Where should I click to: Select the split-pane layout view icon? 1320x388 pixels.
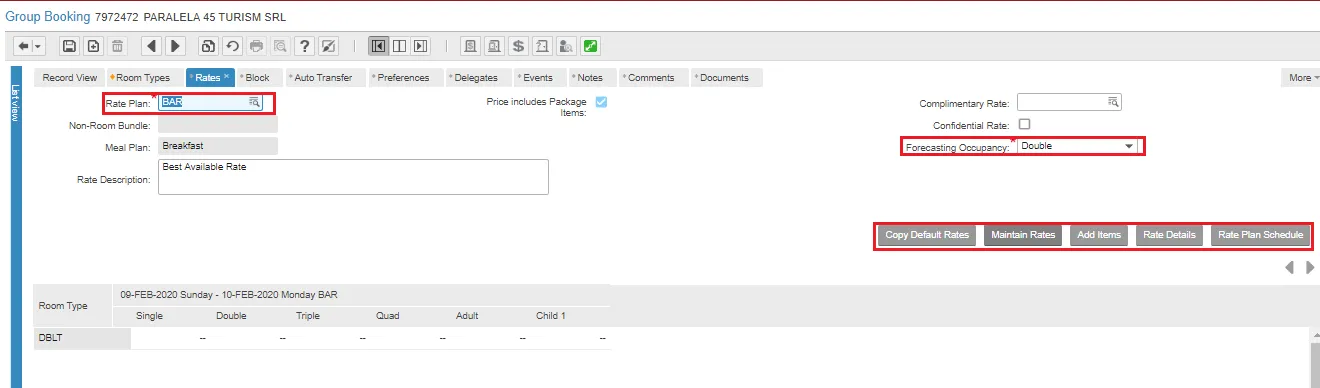[x=400, y=46]
